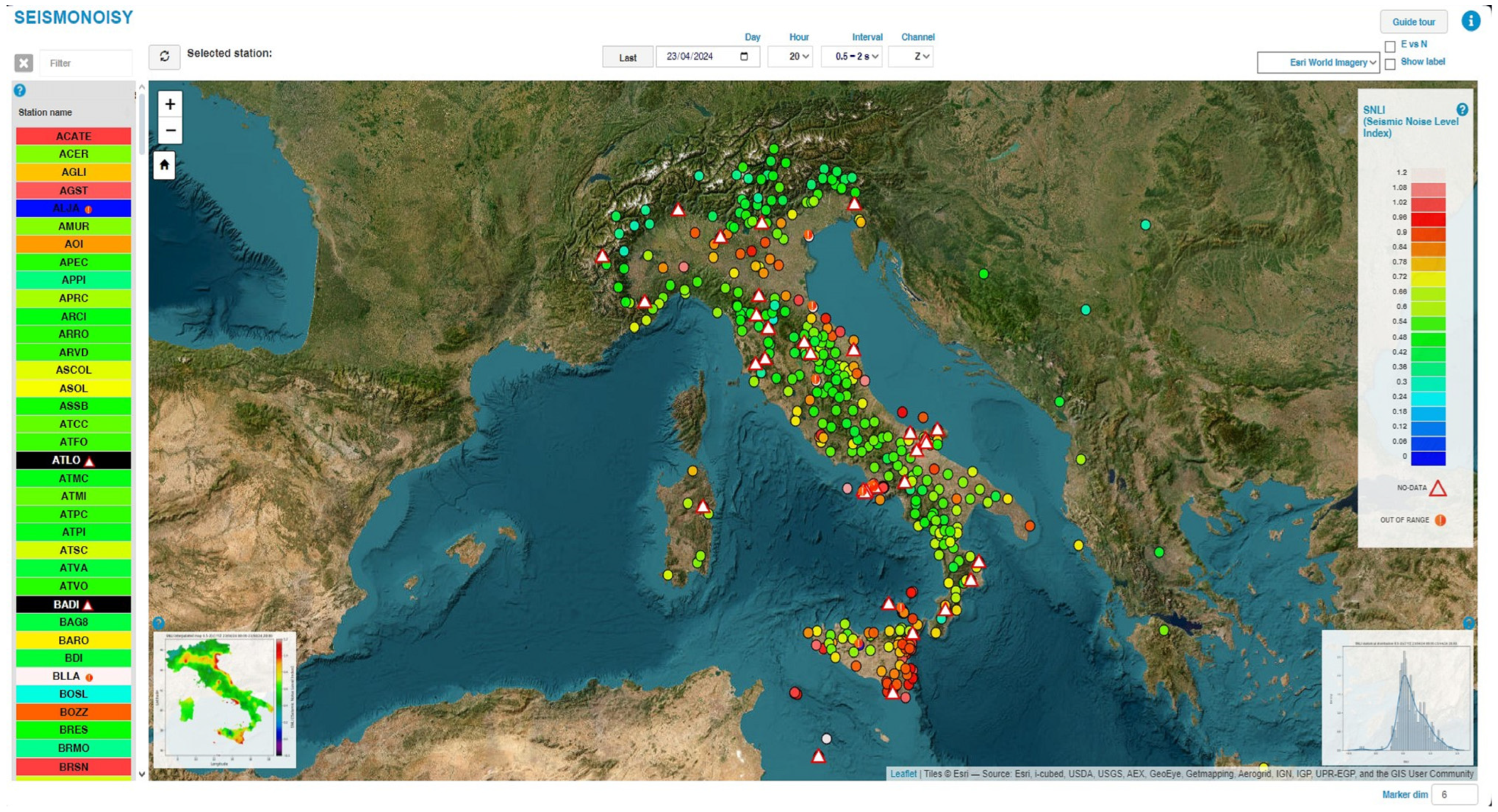This screenshot has height=812, width=1498.
Task: Zoom in on the map
Action: 170,104
